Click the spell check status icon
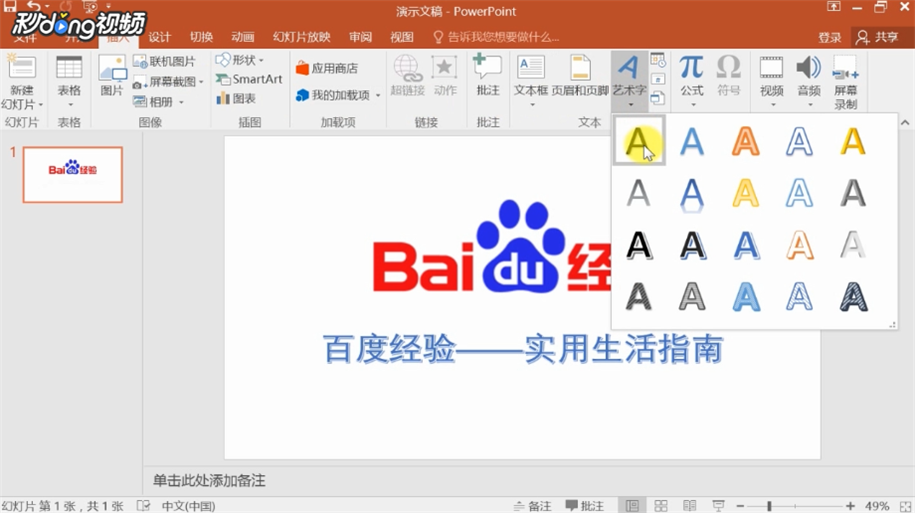This screenshot has height=513, width=915. coord(143,506)
